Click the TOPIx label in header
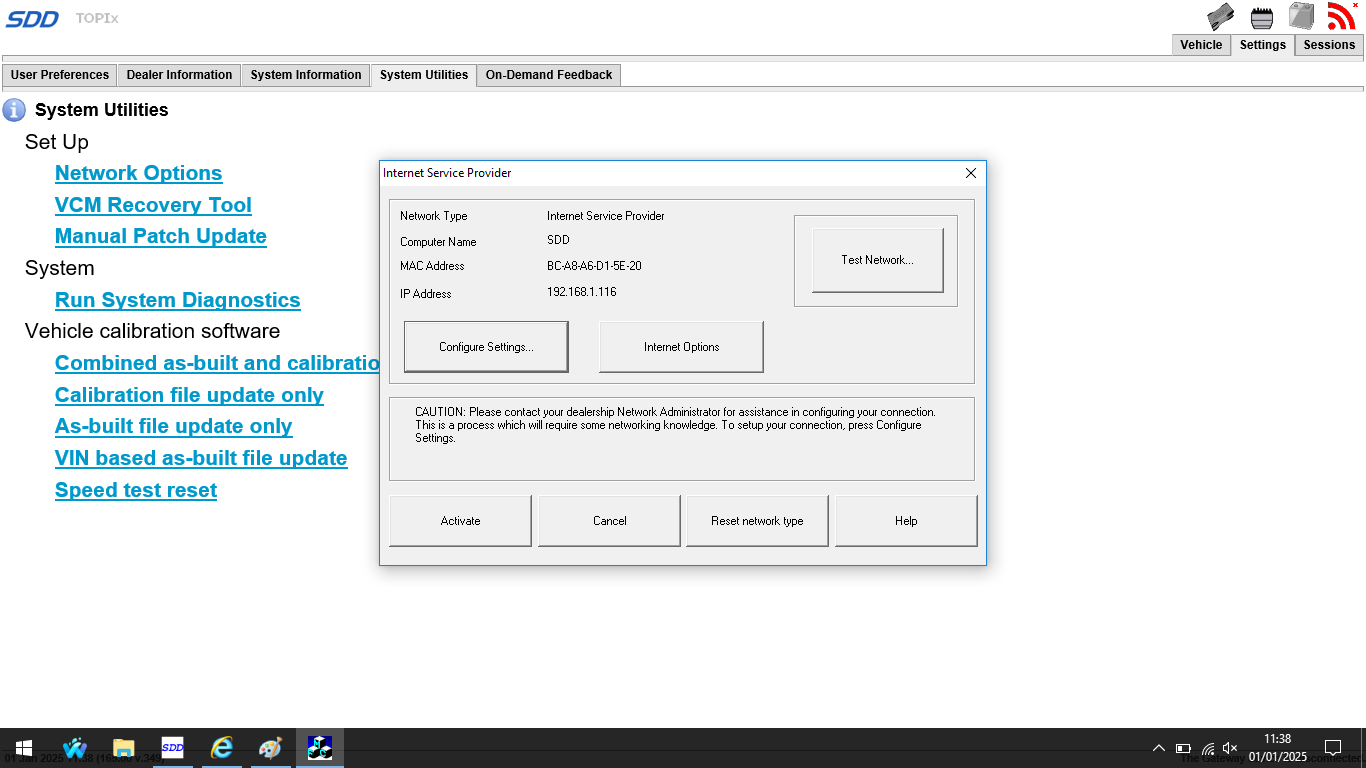1366x768 pixels. pos(97,18)
